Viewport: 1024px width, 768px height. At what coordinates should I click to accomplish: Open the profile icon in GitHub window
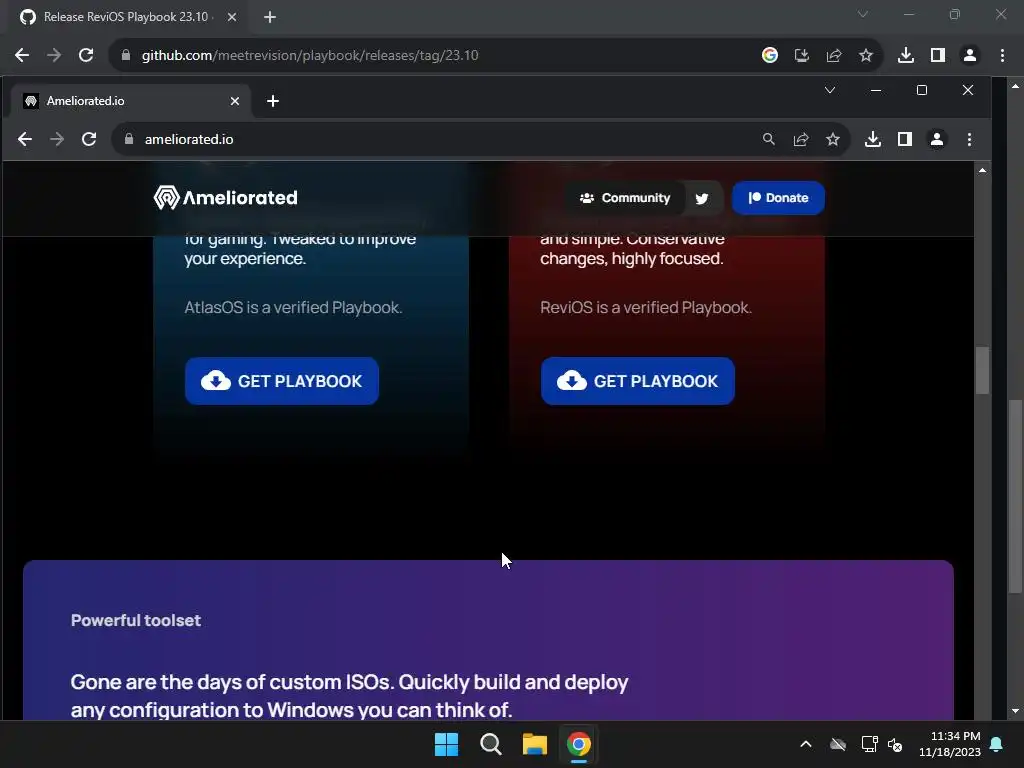click(970, 55)
